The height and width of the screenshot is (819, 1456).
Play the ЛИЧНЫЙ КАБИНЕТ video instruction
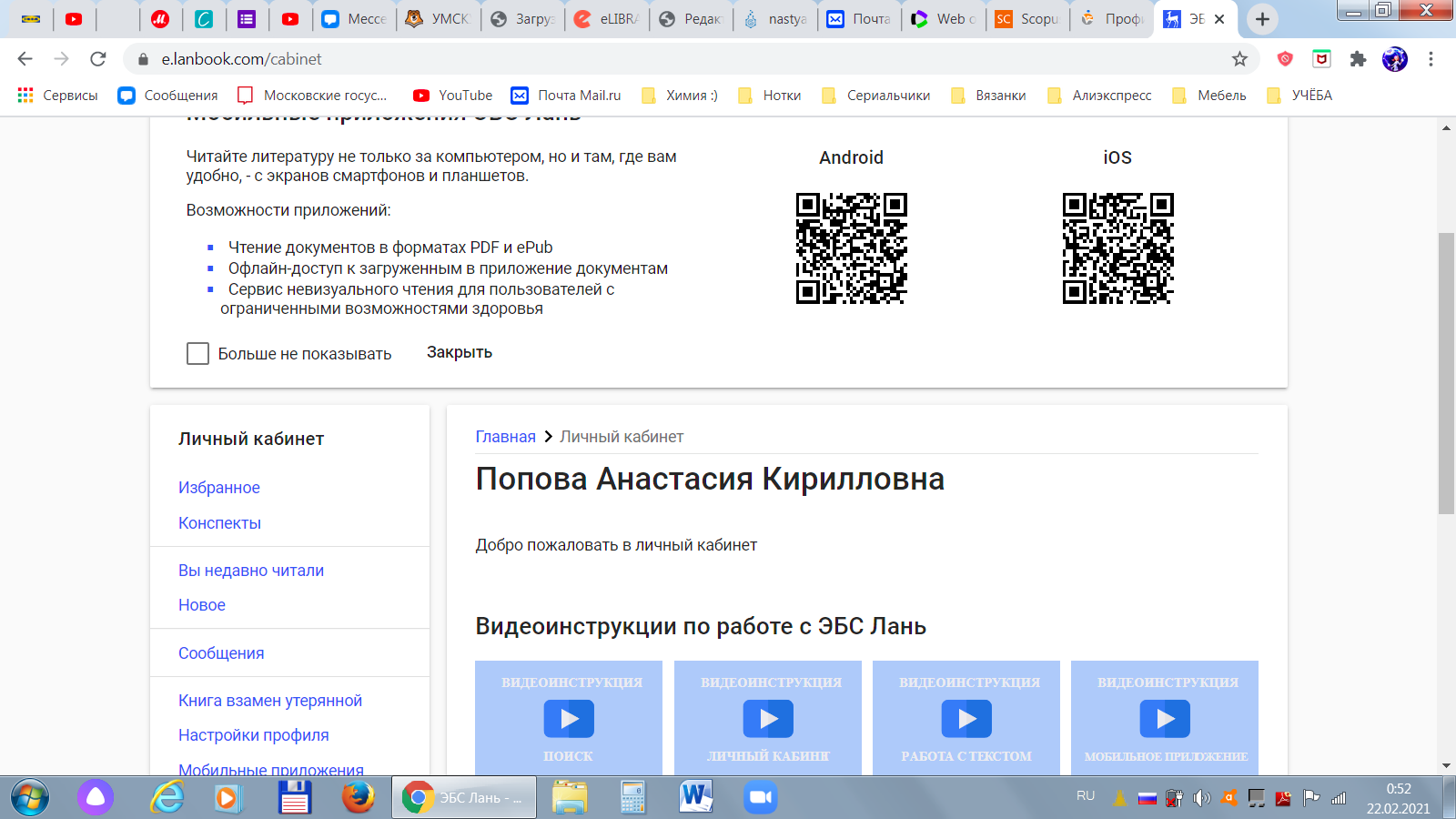click(x=768, y=718)
